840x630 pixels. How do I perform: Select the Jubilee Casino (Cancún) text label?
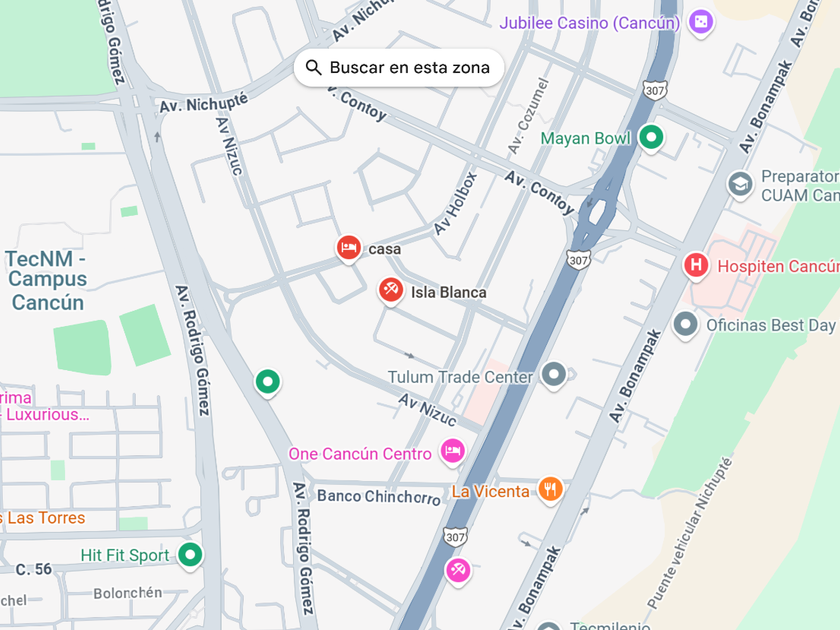click(590, 23)
